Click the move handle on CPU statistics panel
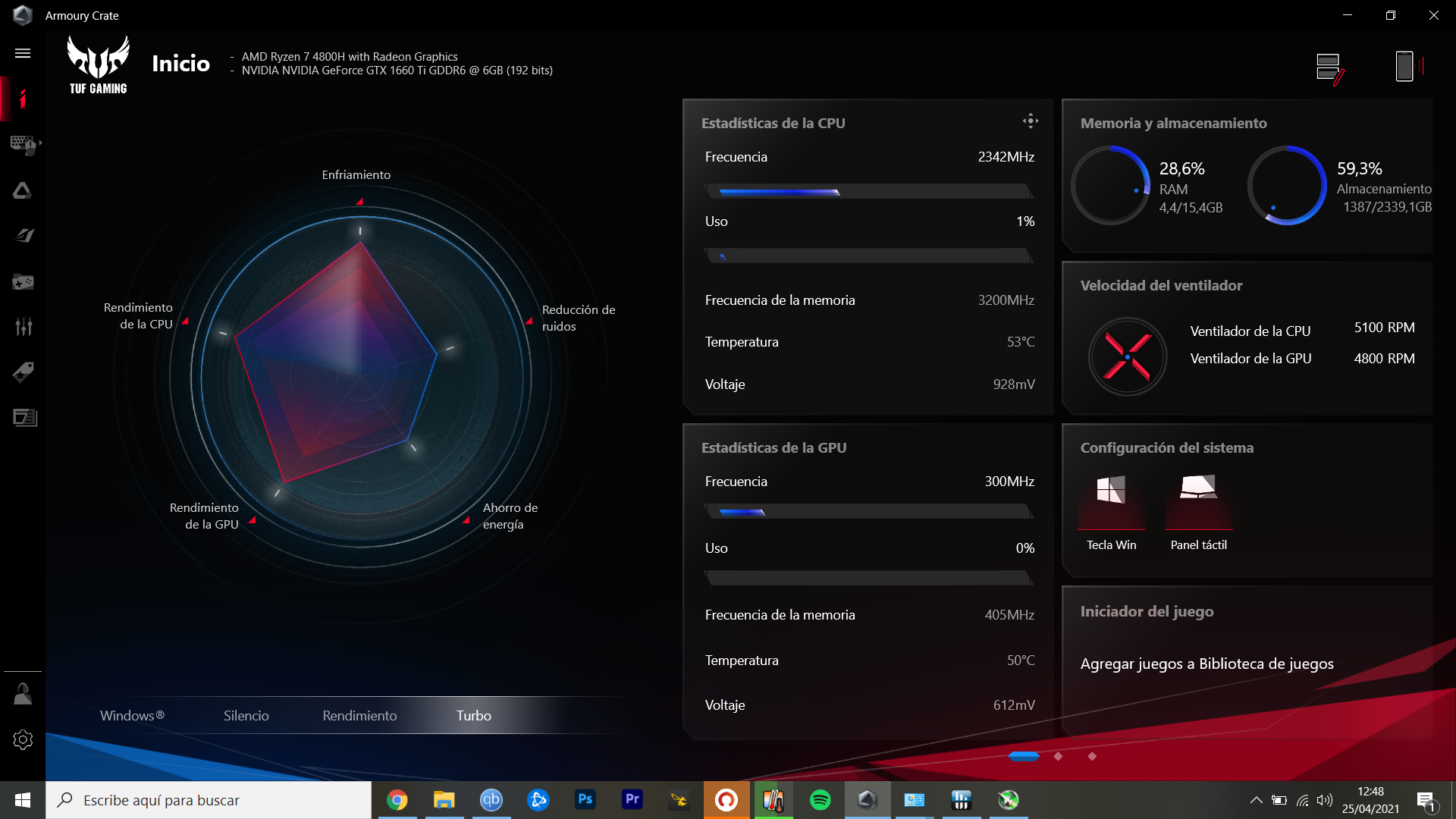 (x=1030, y=121)
